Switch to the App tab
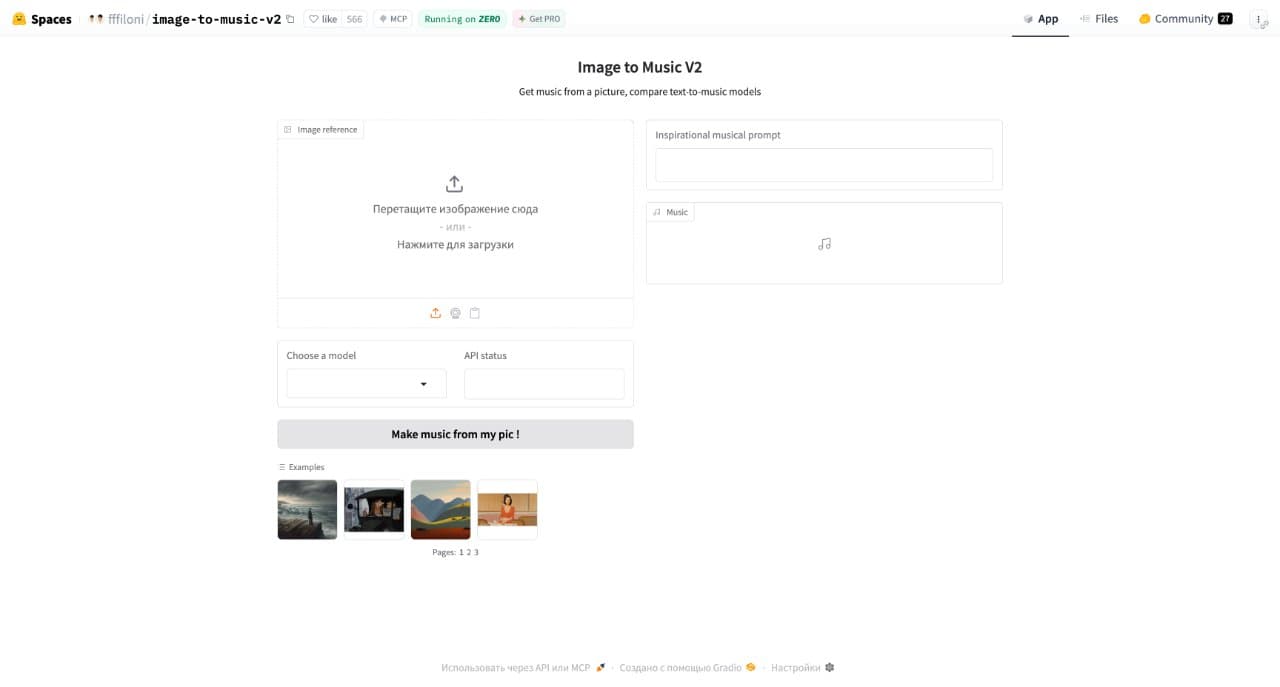 click(x=1040, y=19)
